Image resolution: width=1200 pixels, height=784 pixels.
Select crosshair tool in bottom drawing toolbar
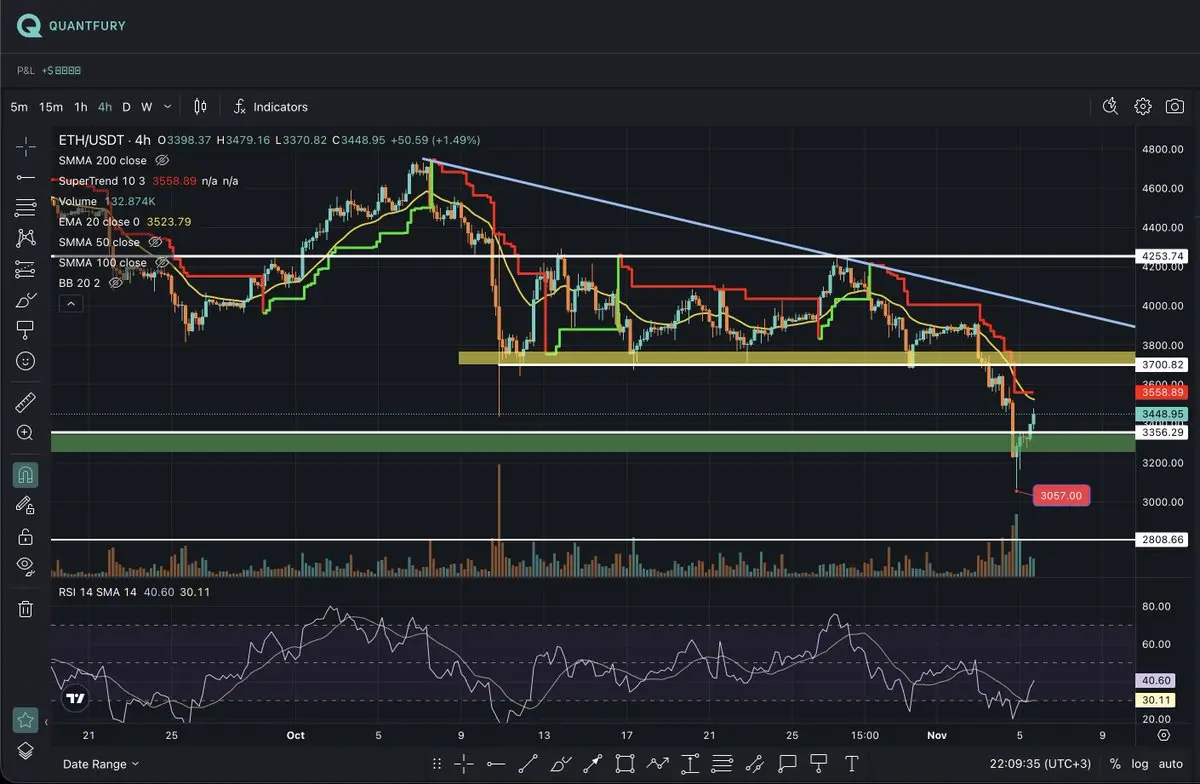coord(463,764)
